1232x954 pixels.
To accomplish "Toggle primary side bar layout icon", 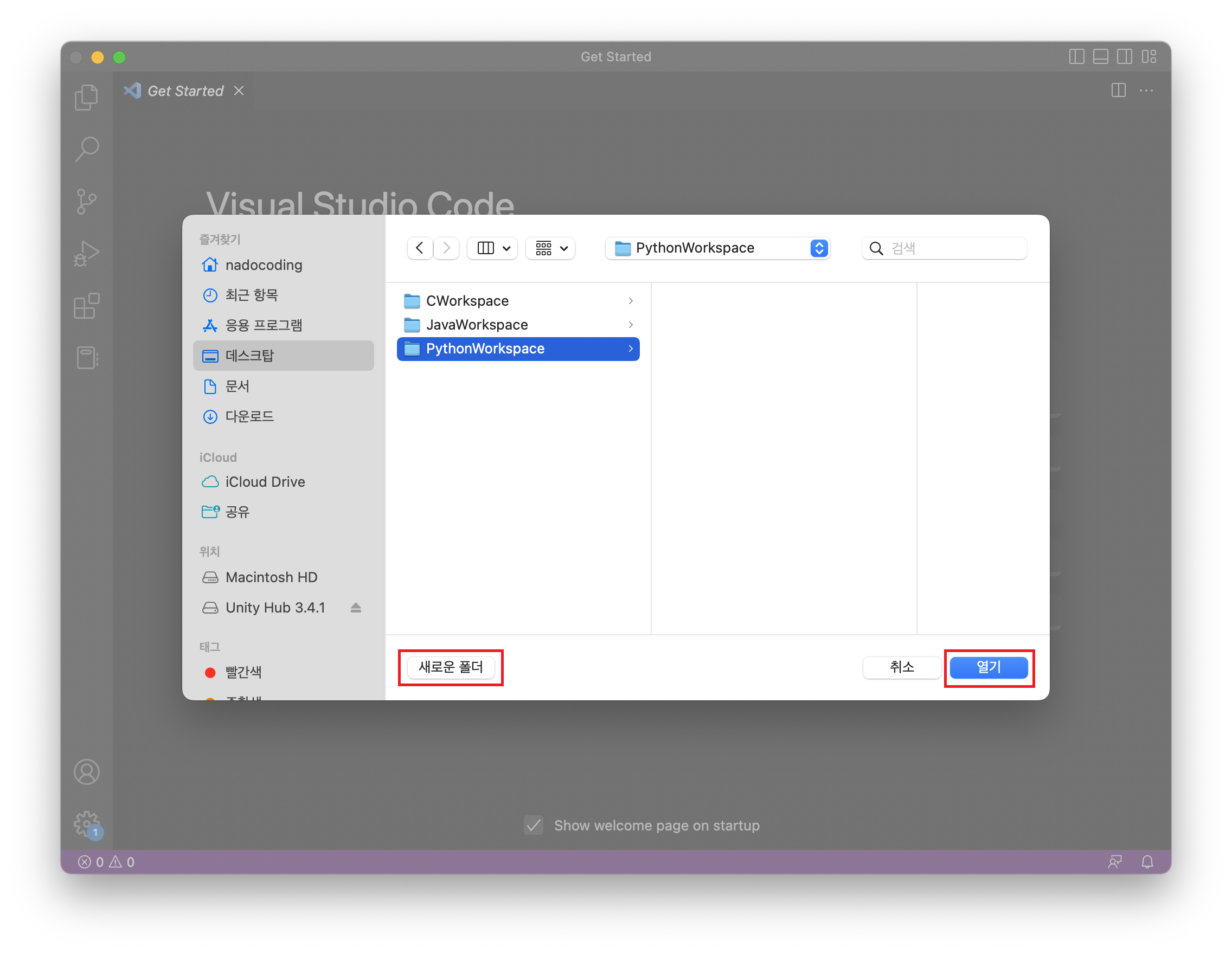I will (x=1076, y=56).
